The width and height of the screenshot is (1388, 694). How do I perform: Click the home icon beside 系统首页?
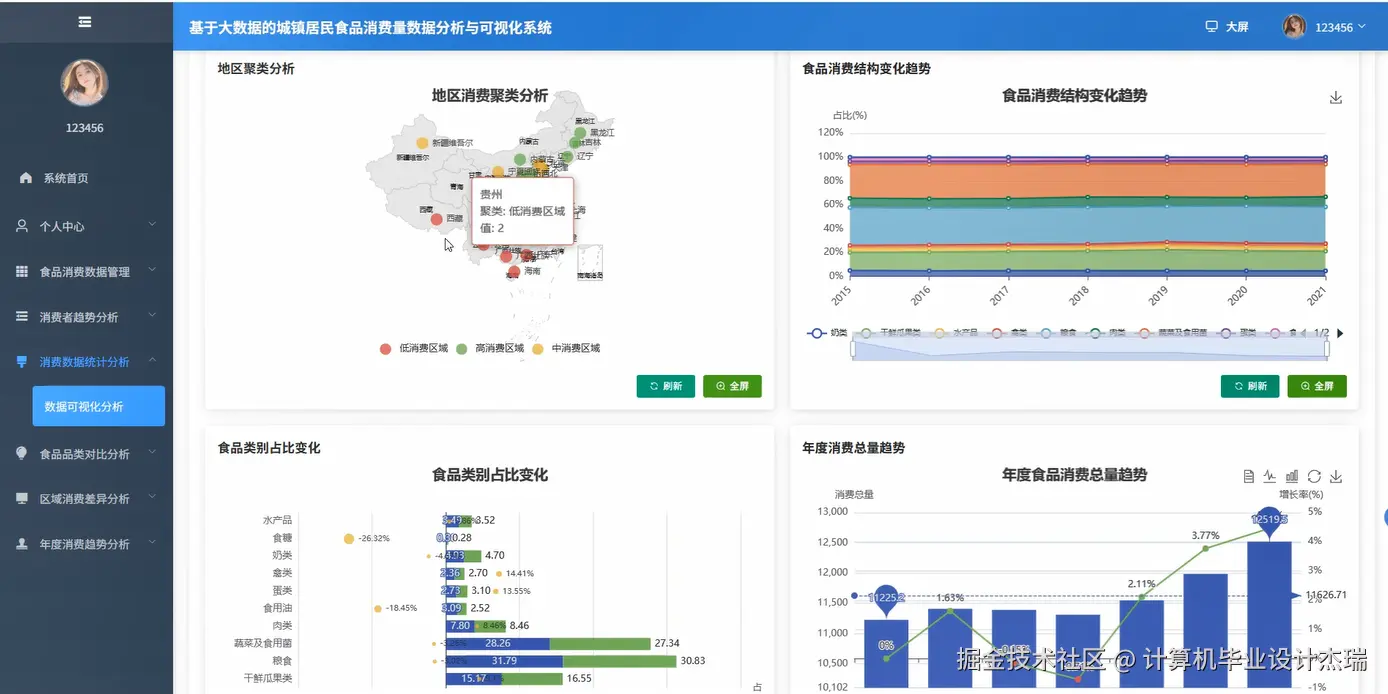coord(26,178)
